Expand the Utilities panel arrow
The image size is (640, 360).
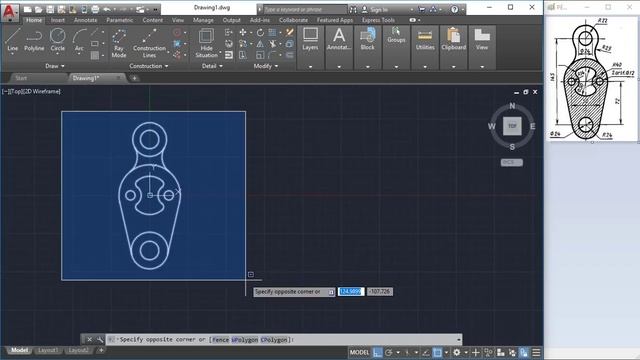pos(425,67)
